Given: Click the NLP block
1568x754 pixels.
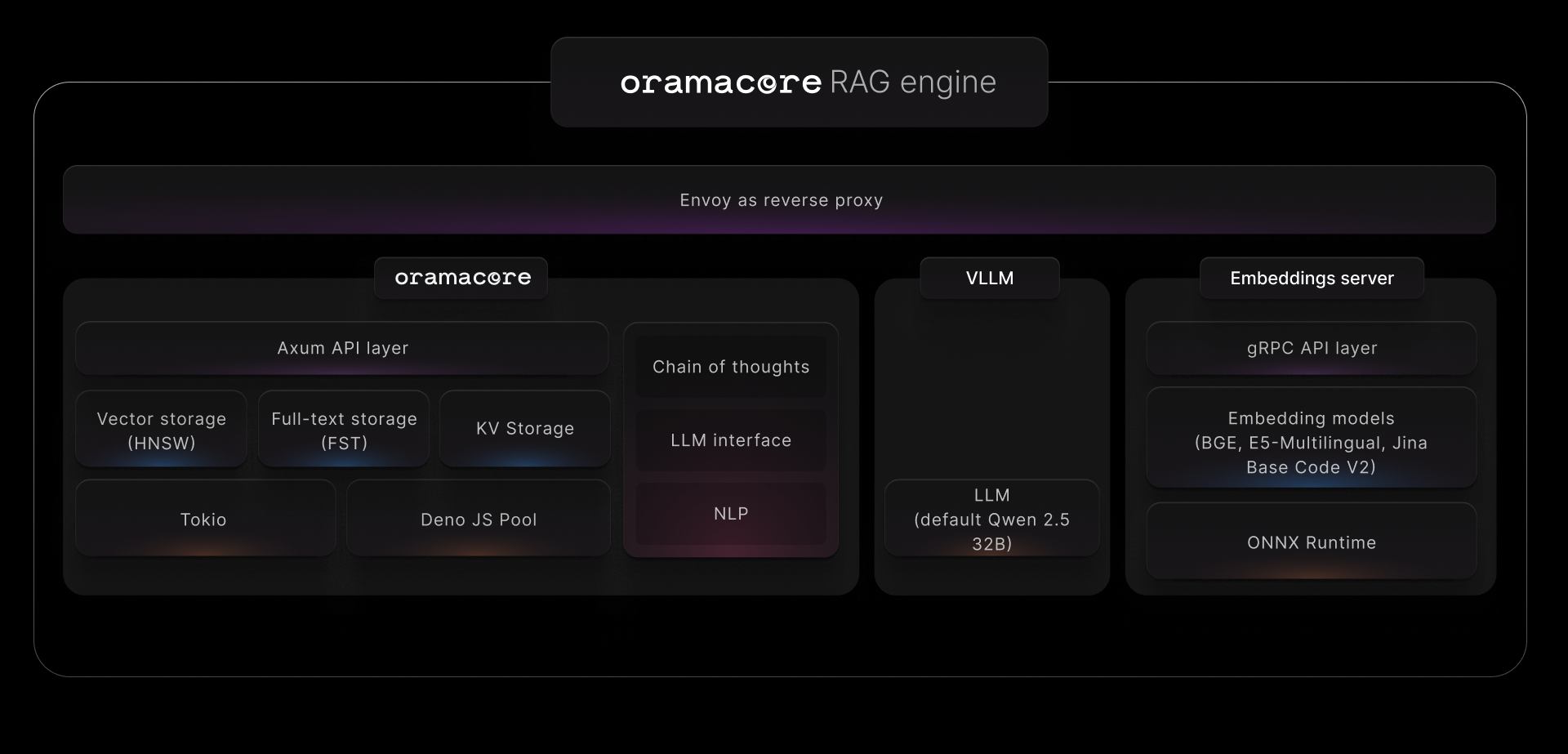Looking at the screenshot, I should click(x=731, y=514).
